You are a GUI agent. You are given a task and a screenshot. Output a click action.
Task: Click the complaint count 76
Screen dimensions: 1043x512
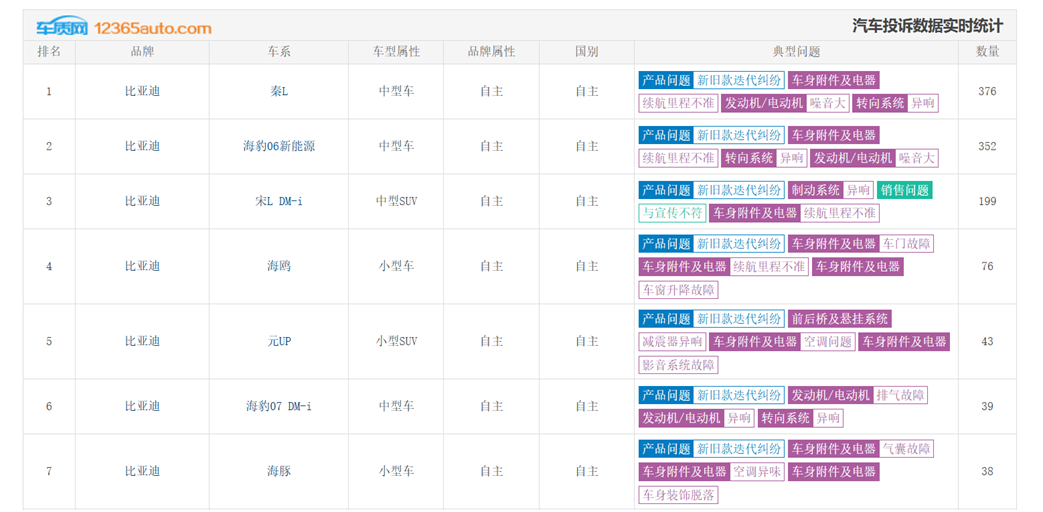pos(987,267)
